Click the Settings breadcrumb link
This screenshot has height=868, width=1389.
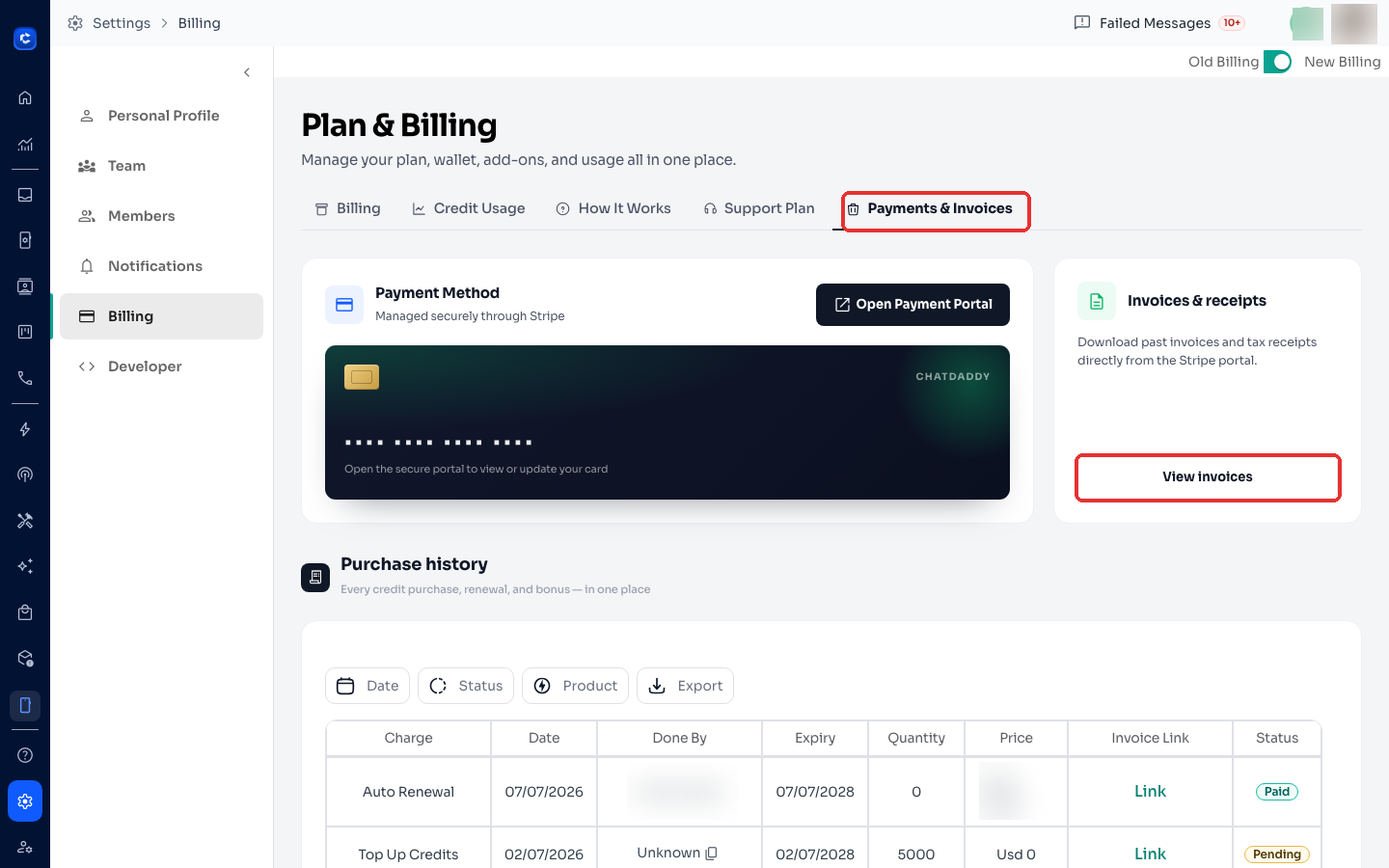click(122, 23)
